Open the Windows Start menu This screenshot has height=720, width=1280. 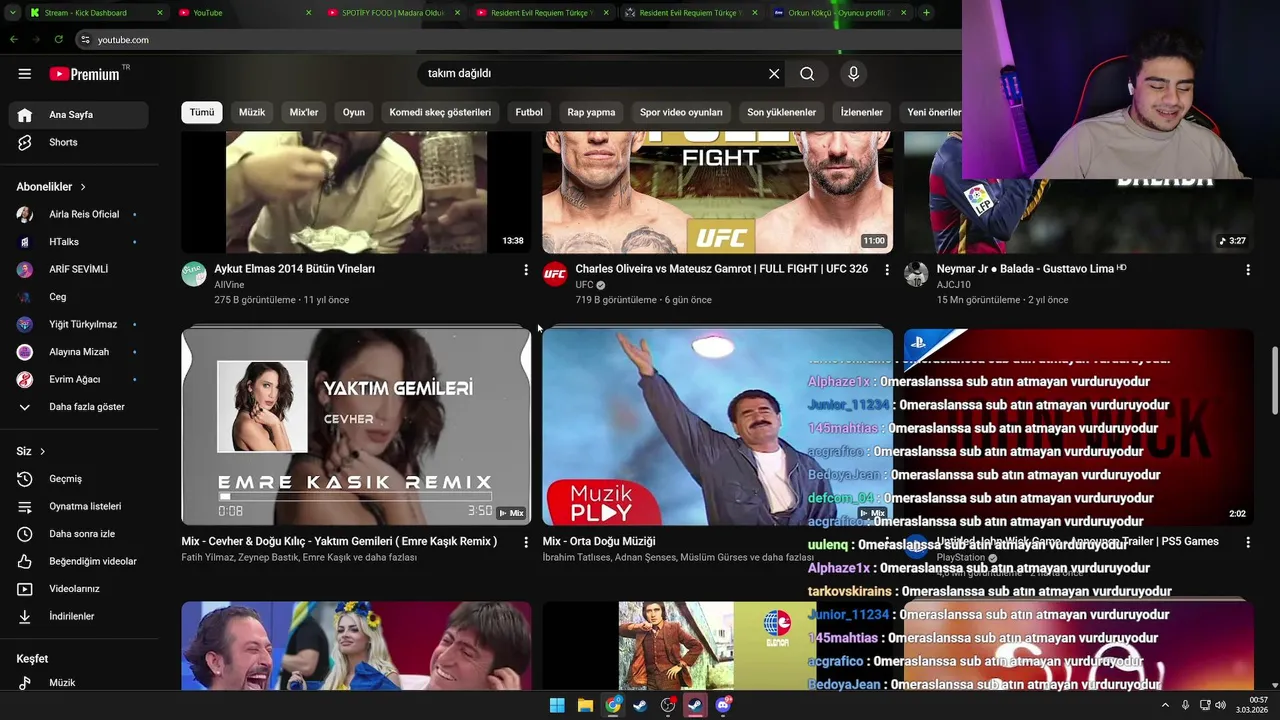point(557,705)
